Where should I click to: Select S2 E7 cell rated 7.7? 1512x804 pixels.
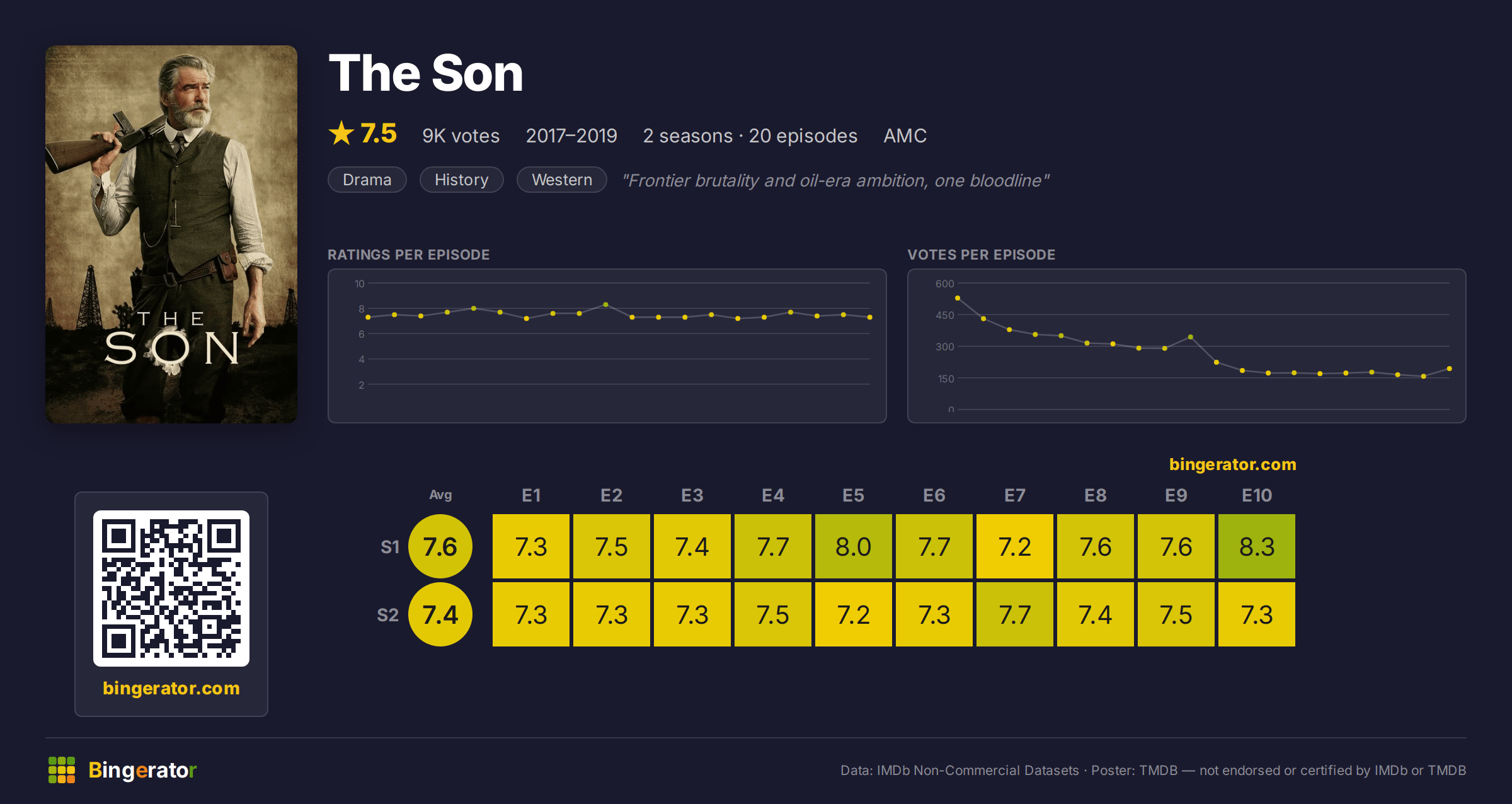click(1015, 614)
